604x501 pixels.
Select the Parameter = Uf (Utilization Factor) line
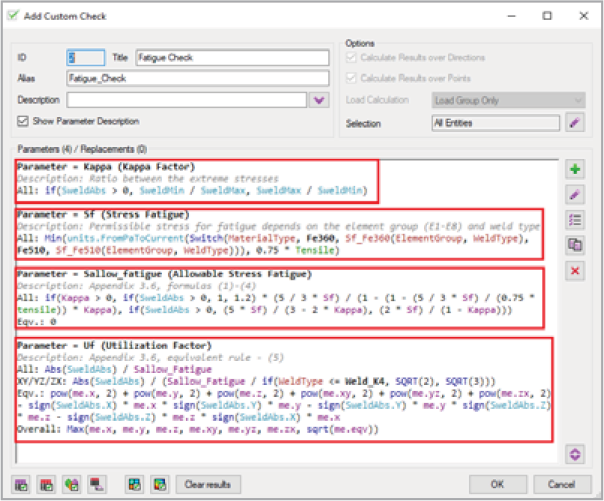(114, 345)
